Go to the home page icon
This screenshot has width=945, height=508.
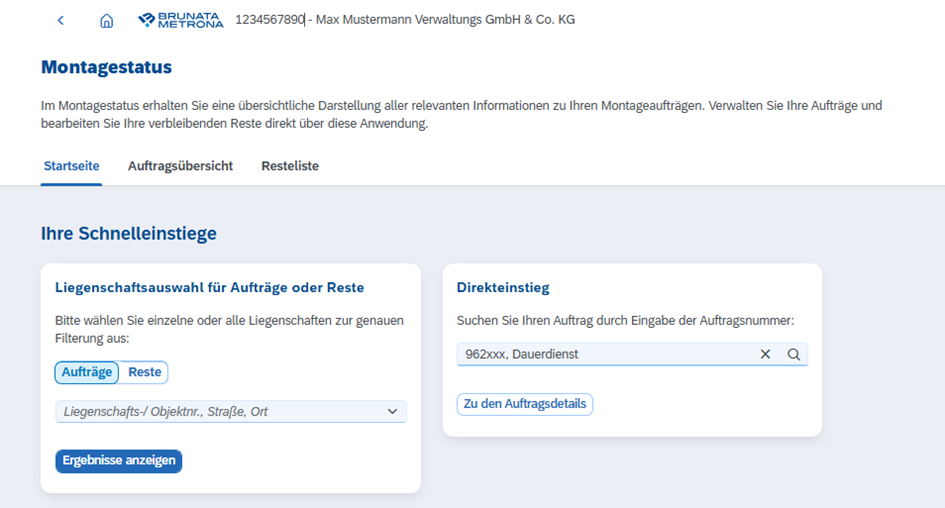(107, 20)
